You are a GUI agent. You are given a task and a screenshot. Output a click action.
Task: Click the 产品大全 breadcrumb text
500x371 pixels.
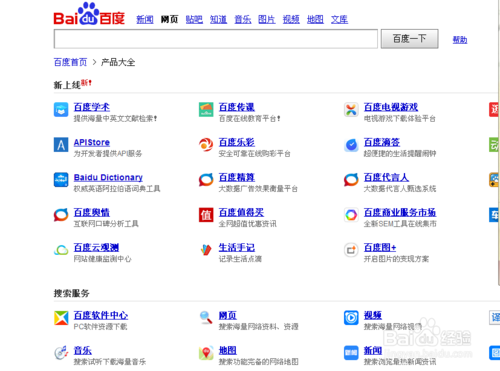point(118,62)
